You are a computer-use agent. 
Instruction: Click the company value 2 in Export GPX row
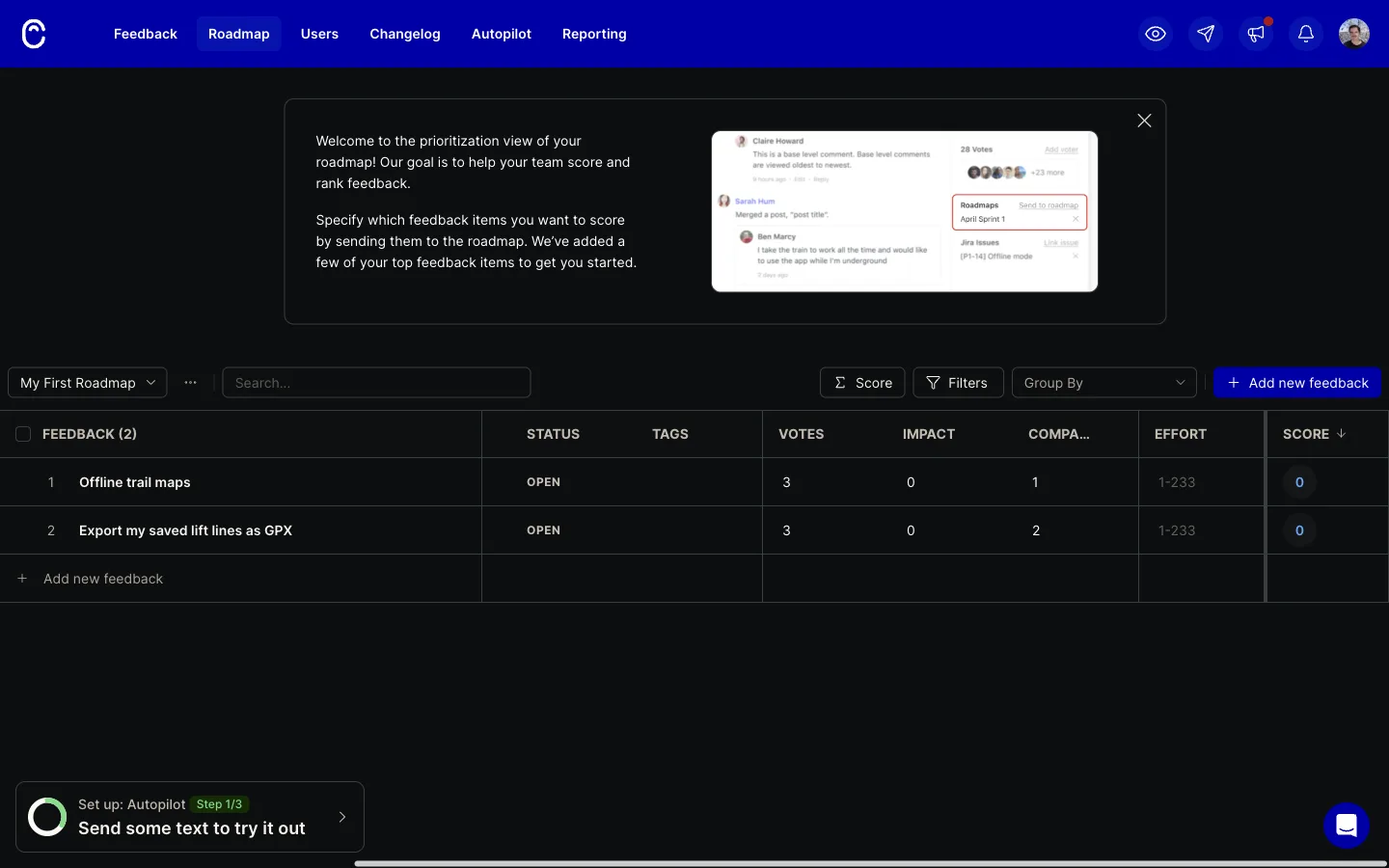1036,530
